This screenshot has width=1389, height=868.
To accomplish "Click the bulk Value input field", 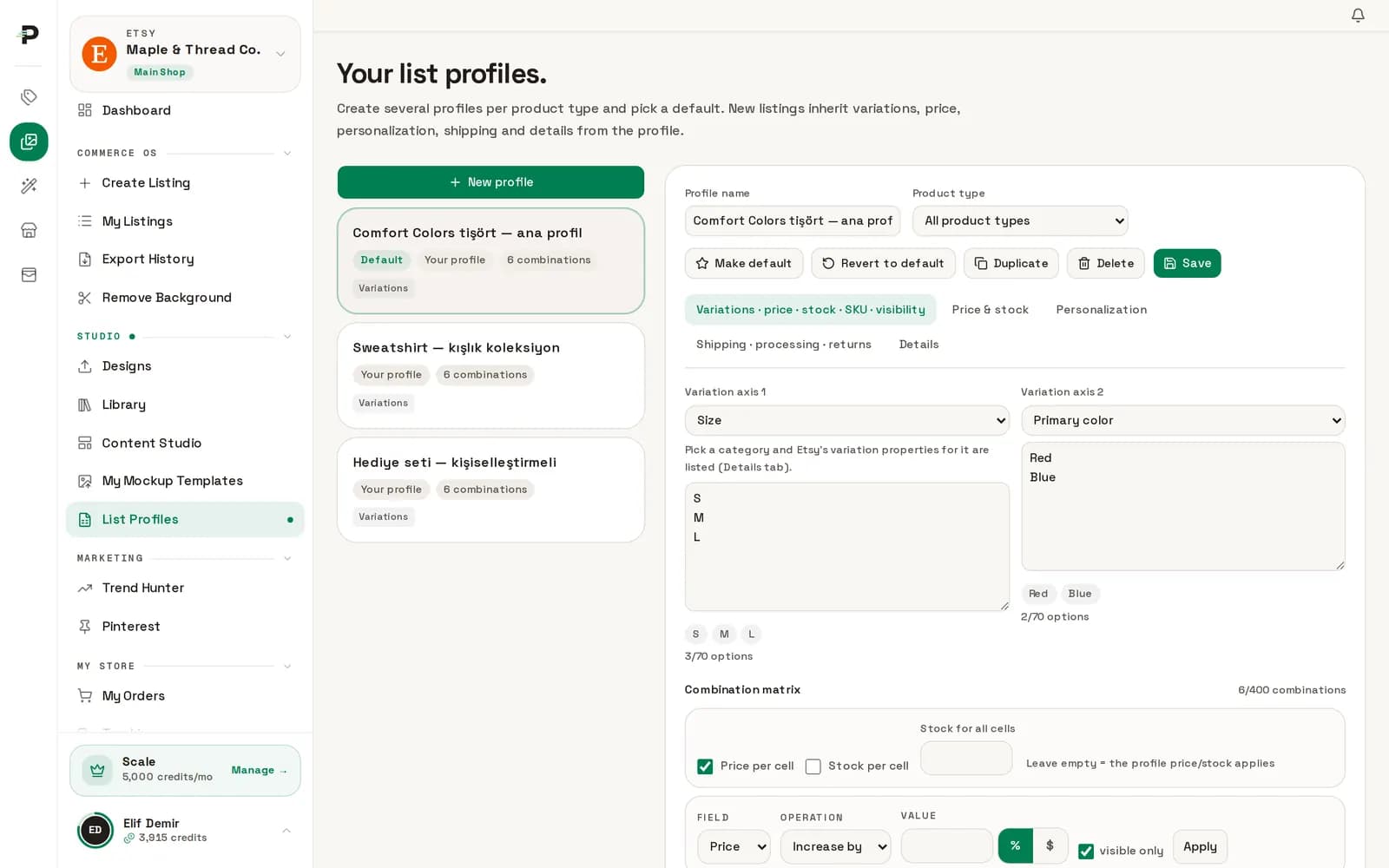I will 946,846.
